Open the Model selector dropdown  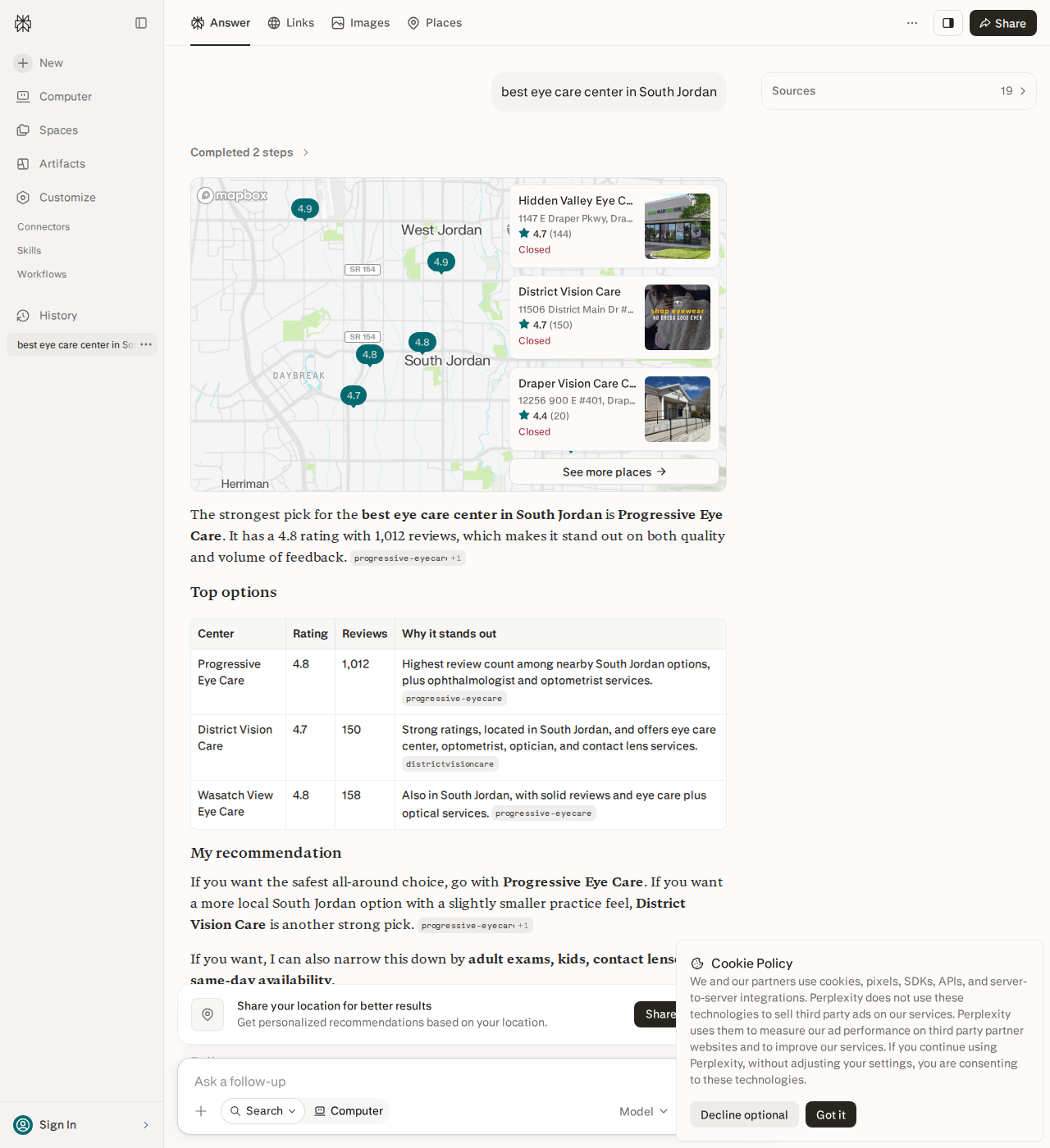(643, 1112)
